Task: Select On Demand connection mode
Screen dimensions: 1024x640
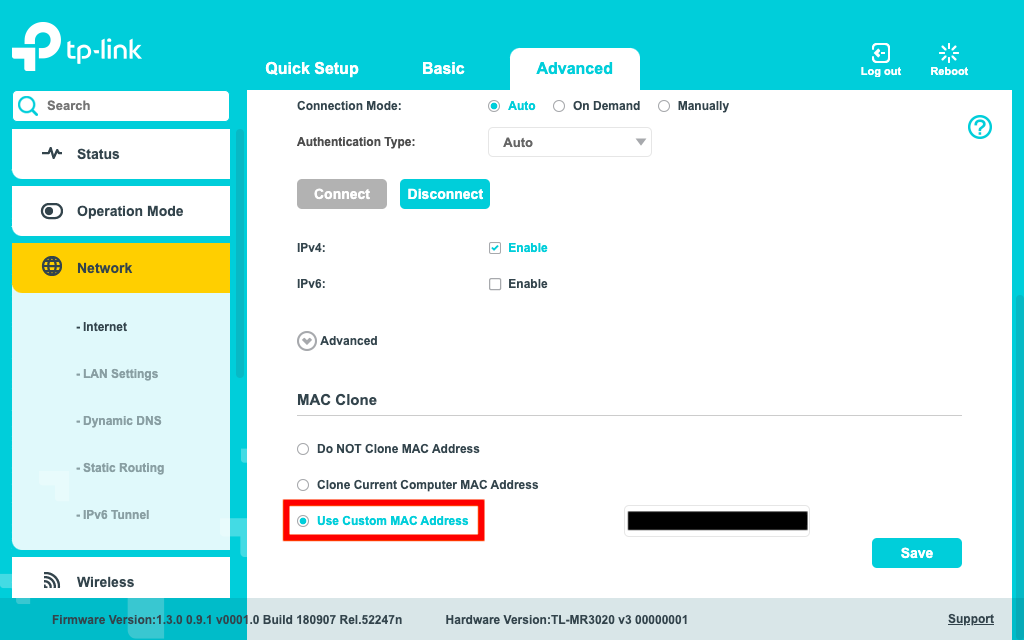Action: [x=559, y=106]
